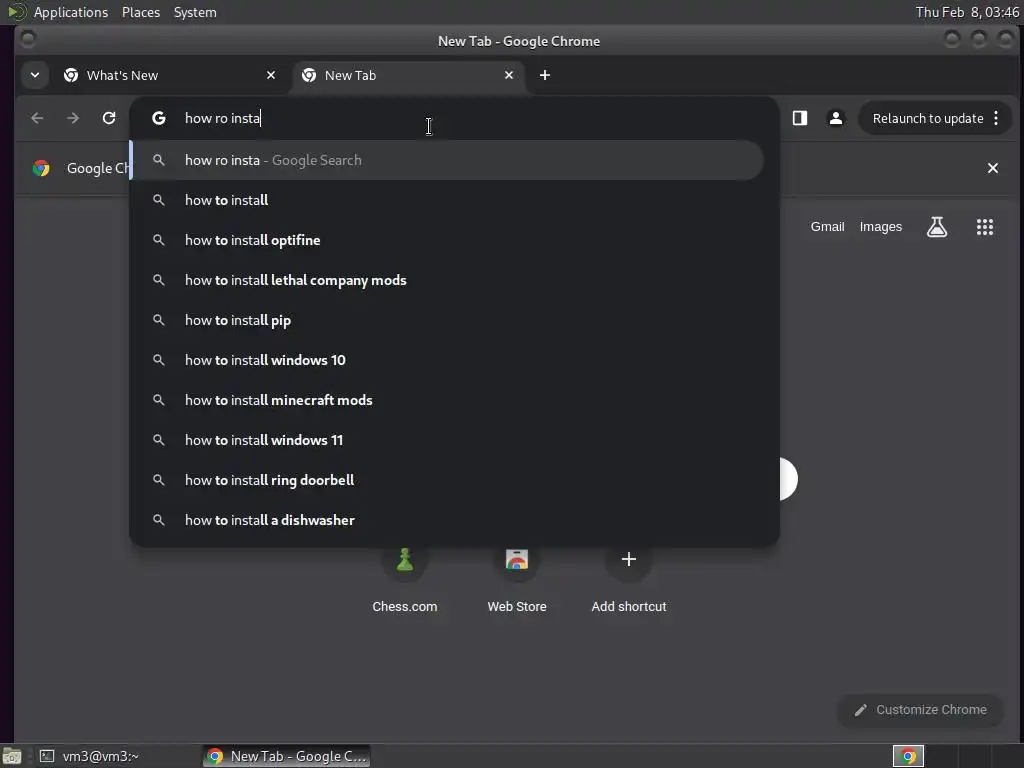Image resolution: width=1024 pixels, height=768 pixels.
Task: Open a new tab with plus button
Action: coord(545,75)
